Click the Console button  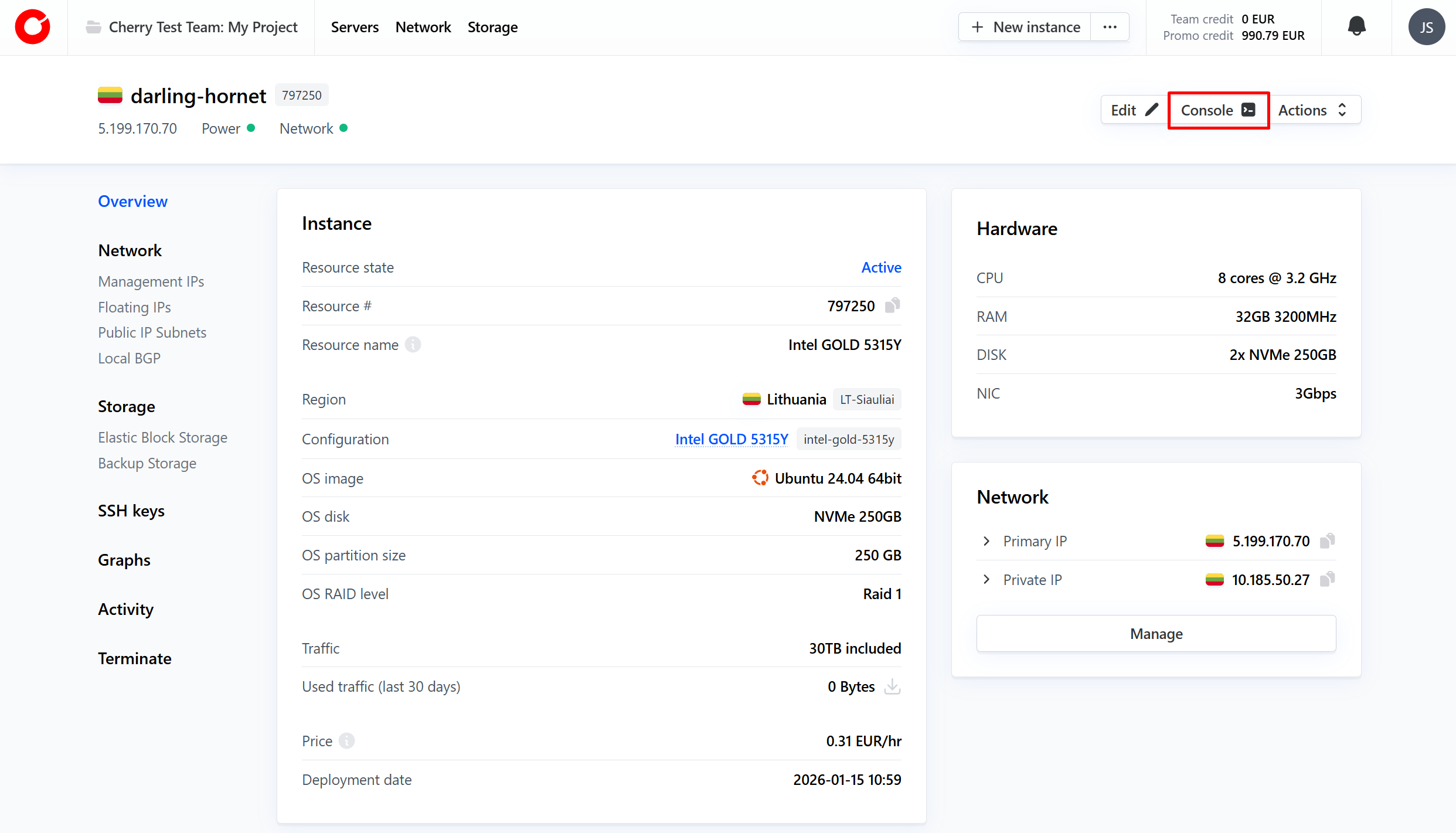(1217, 110)
